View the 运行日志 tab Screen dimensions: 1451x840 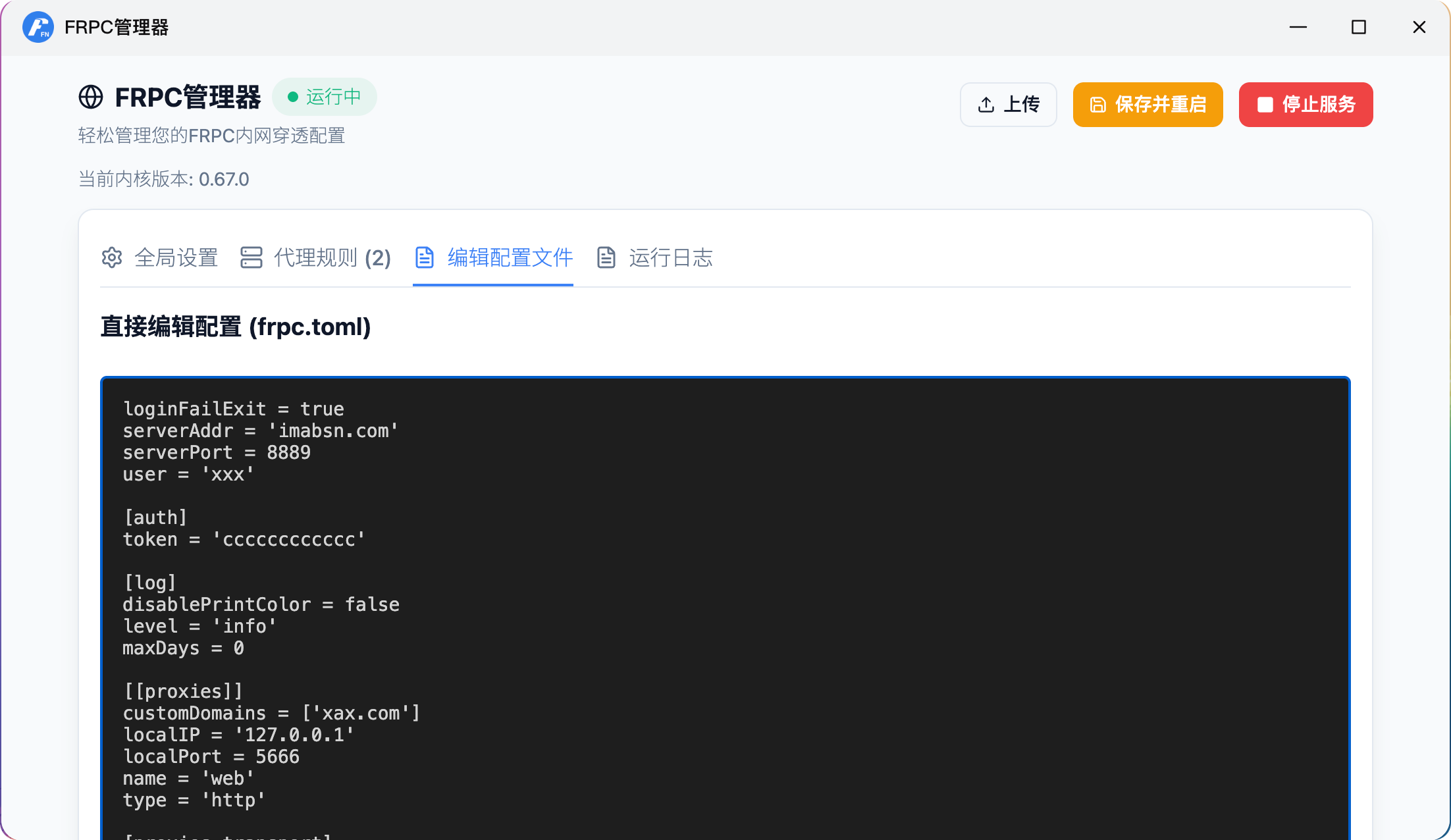pyautogui.click(x=670, y=257)
